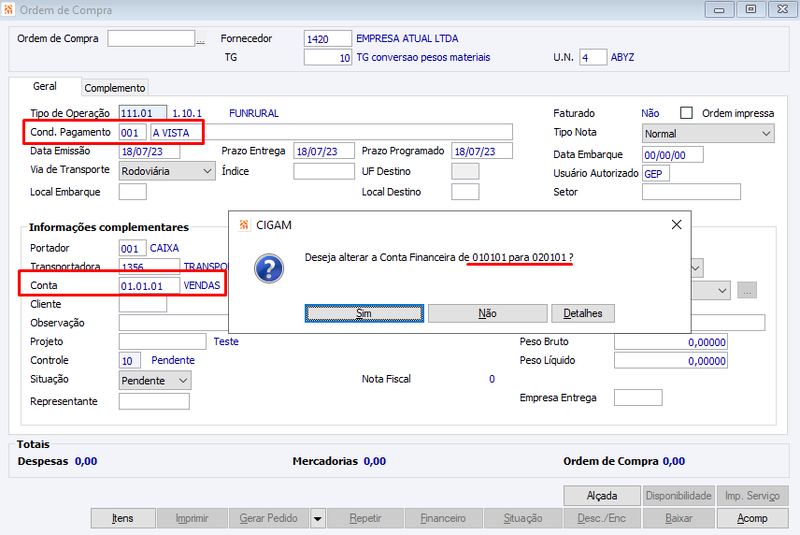Click the Projeto input field
Viewport: 800px width, 535px height.
[163, 342]
